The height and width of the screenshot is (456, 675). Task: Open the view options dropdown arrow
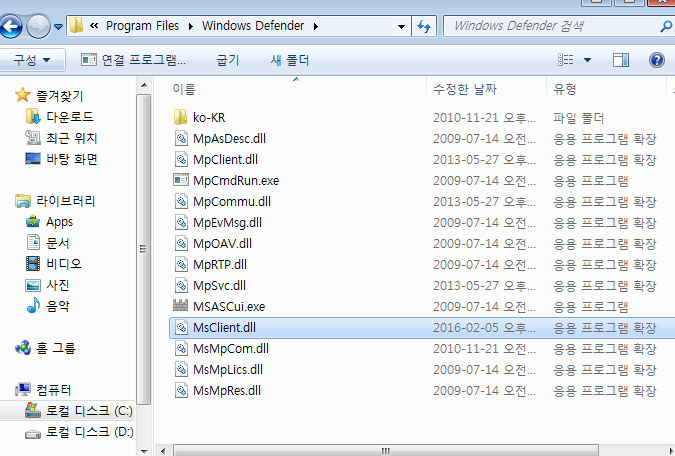(587, 60)
